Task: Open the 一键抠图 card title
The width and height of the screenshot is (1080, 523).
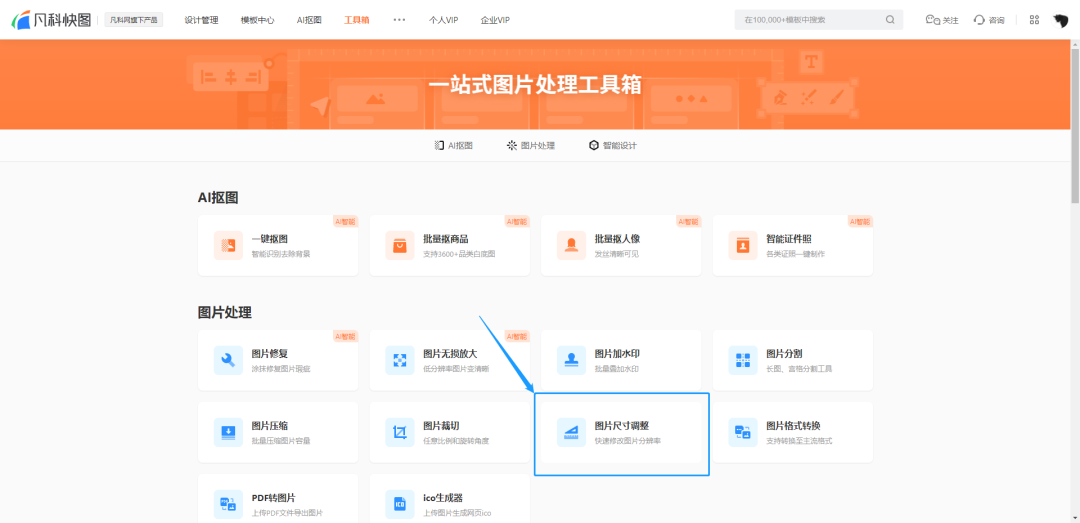Action: tap(269, 239)
